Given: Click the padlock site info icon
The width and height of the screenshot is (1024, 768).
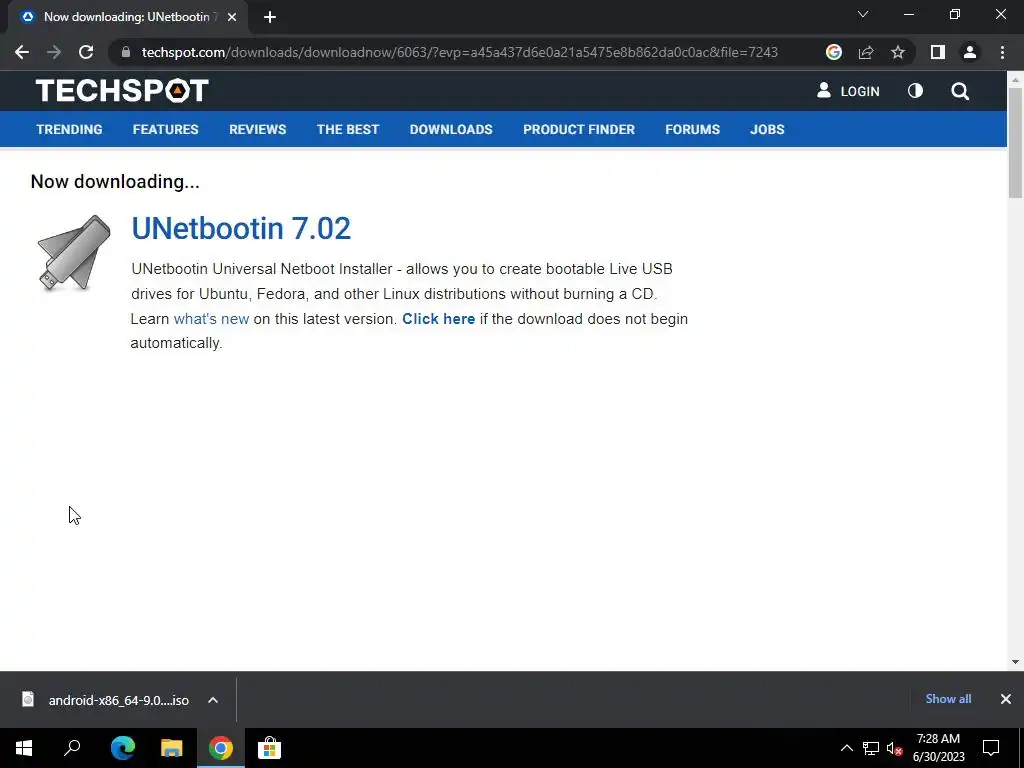Looking at the screenshot, I should coord(126,52).
